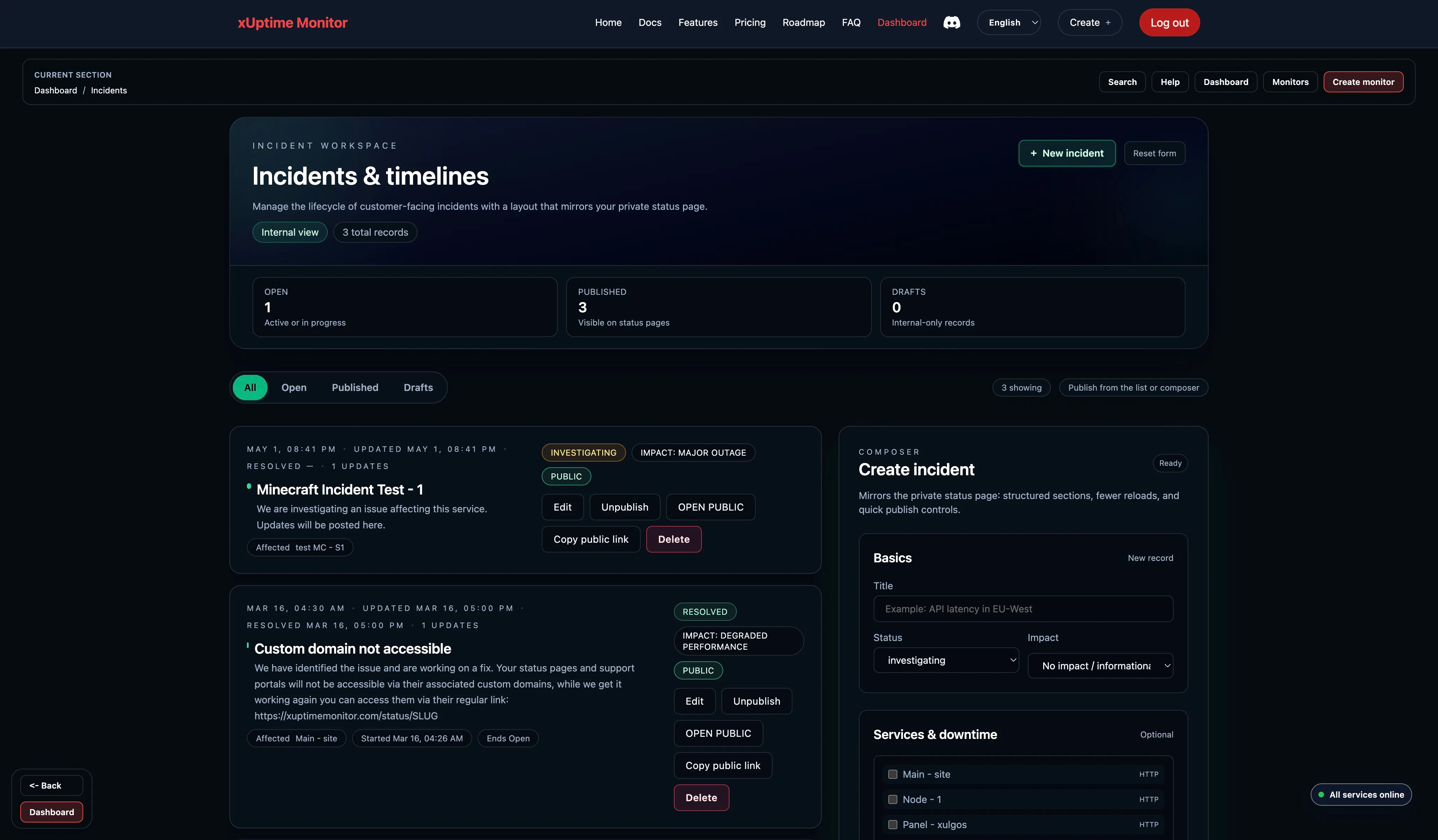Click the Affected Main - site chip
The image size is (1438, 840).
coord(296,739)
